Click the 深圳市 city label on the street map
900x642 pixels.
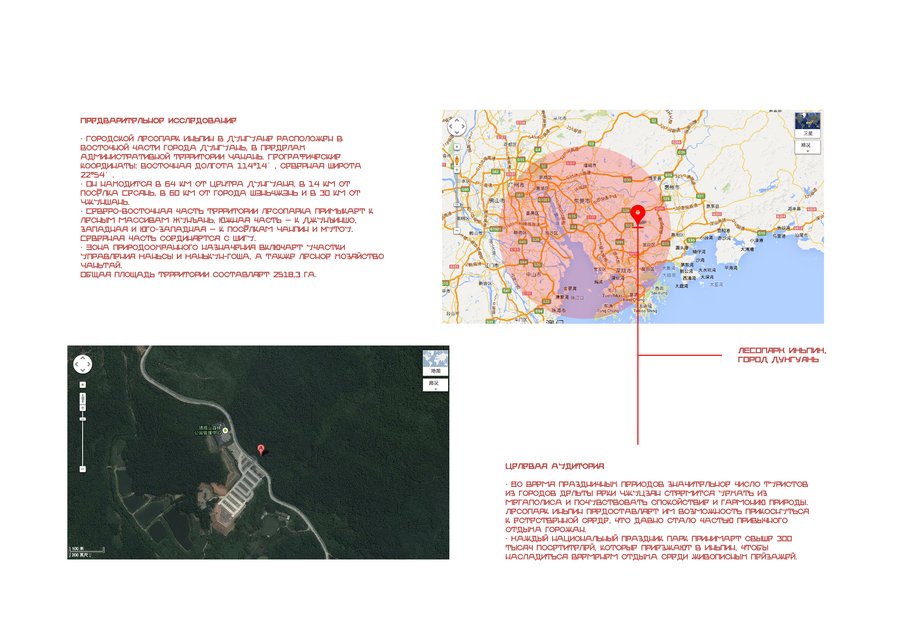point(623,270)
